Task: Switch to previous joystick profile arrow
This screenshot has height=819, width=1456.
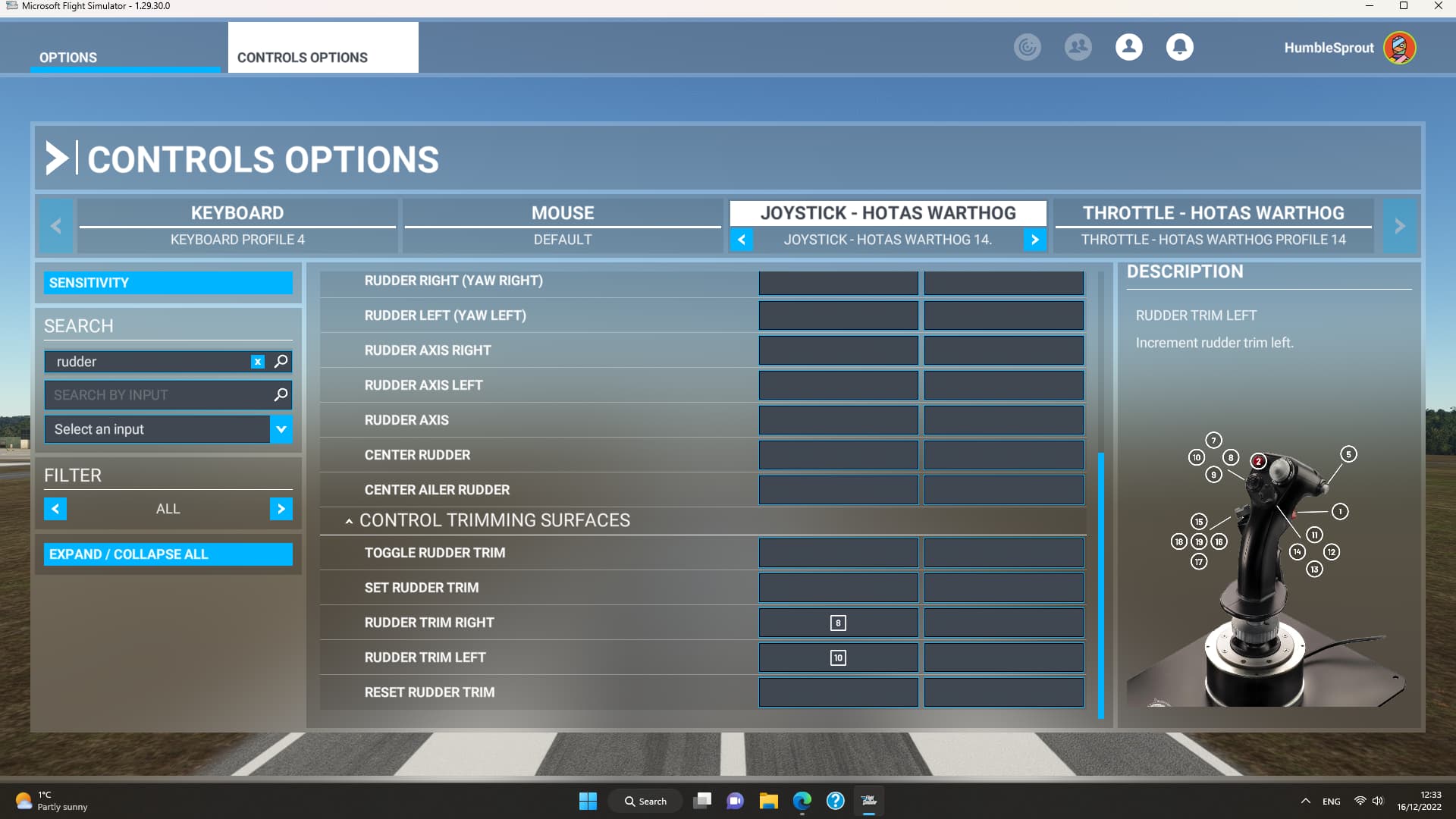Action: click(742, 240)
